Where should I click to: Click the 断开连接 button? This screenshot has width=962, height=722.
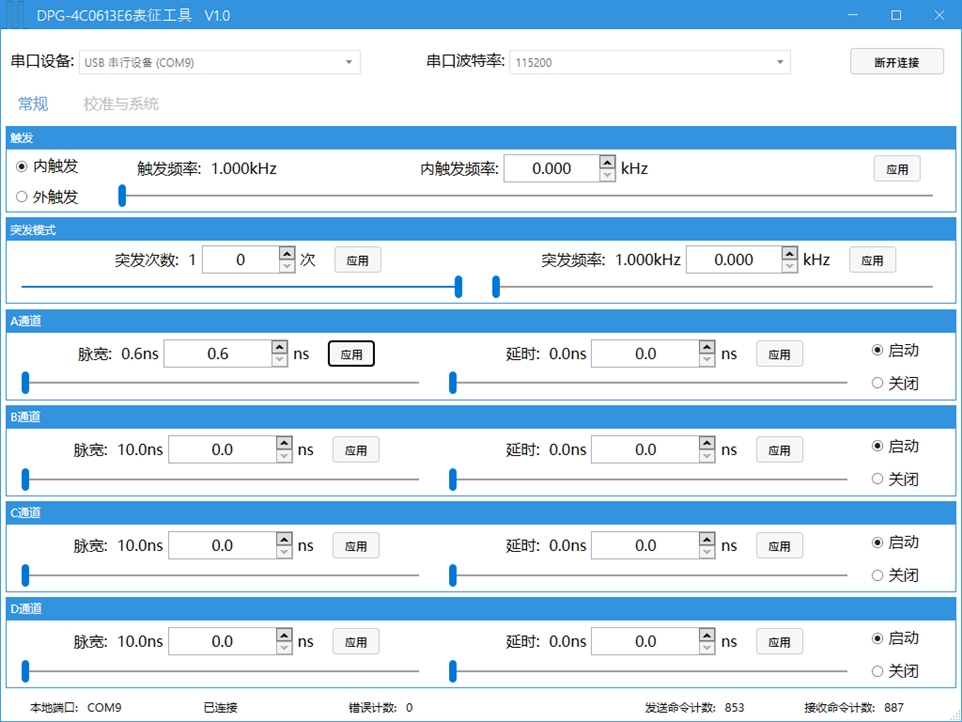[x=896, y=61]
